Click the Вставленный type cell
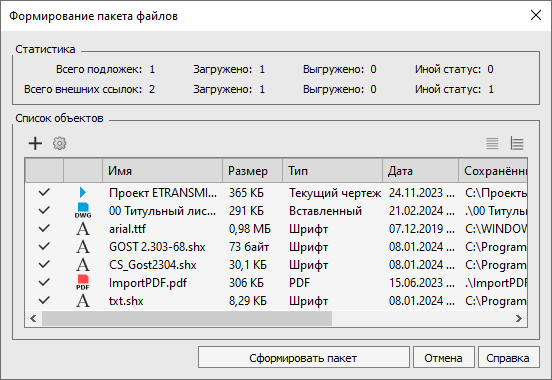Screen dimensions: 552x380 325,211
